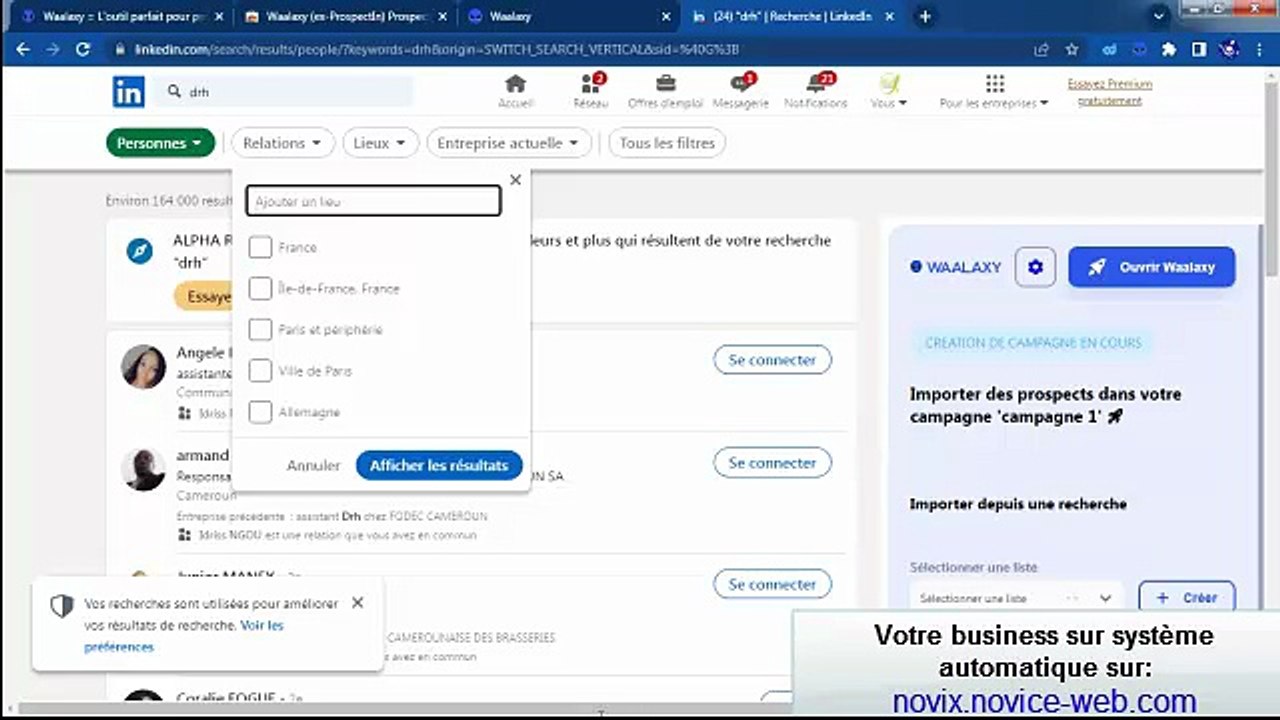Open Pour les entreprises grid menu

tap(994, 91)
